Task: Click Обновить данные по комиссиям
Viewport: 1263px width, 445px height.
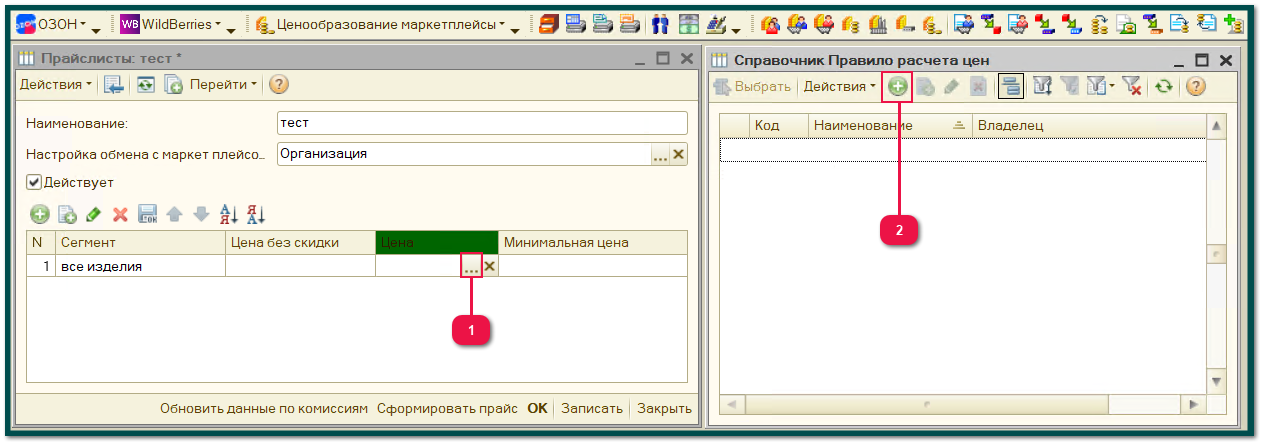Action: (264, 408)
